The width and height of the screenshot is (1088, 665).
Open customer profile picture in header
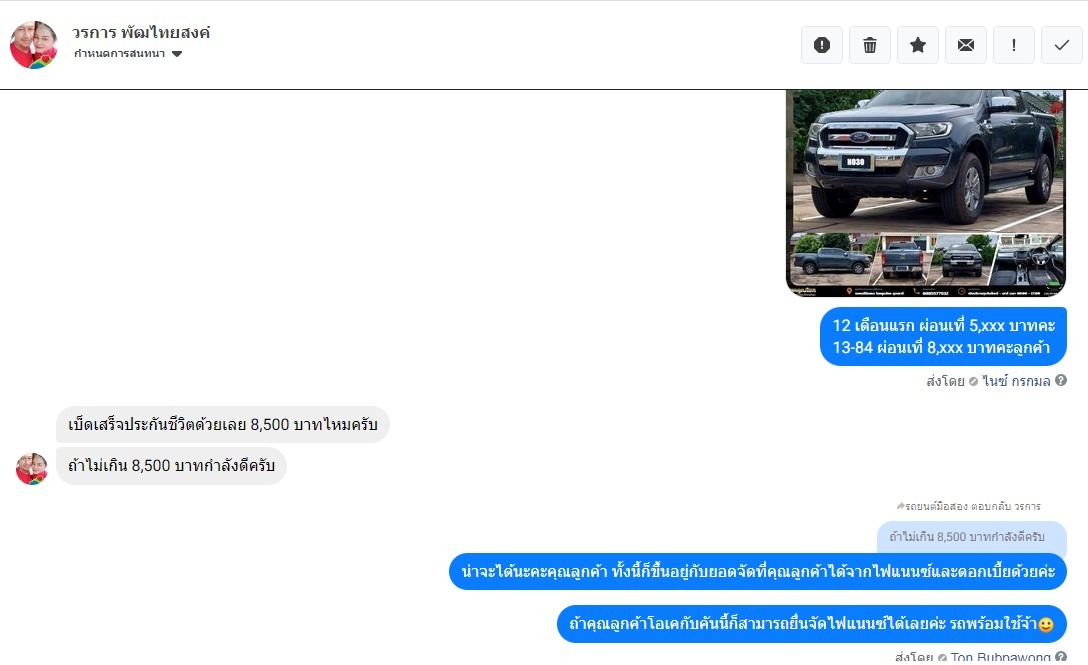click(33, 45)
